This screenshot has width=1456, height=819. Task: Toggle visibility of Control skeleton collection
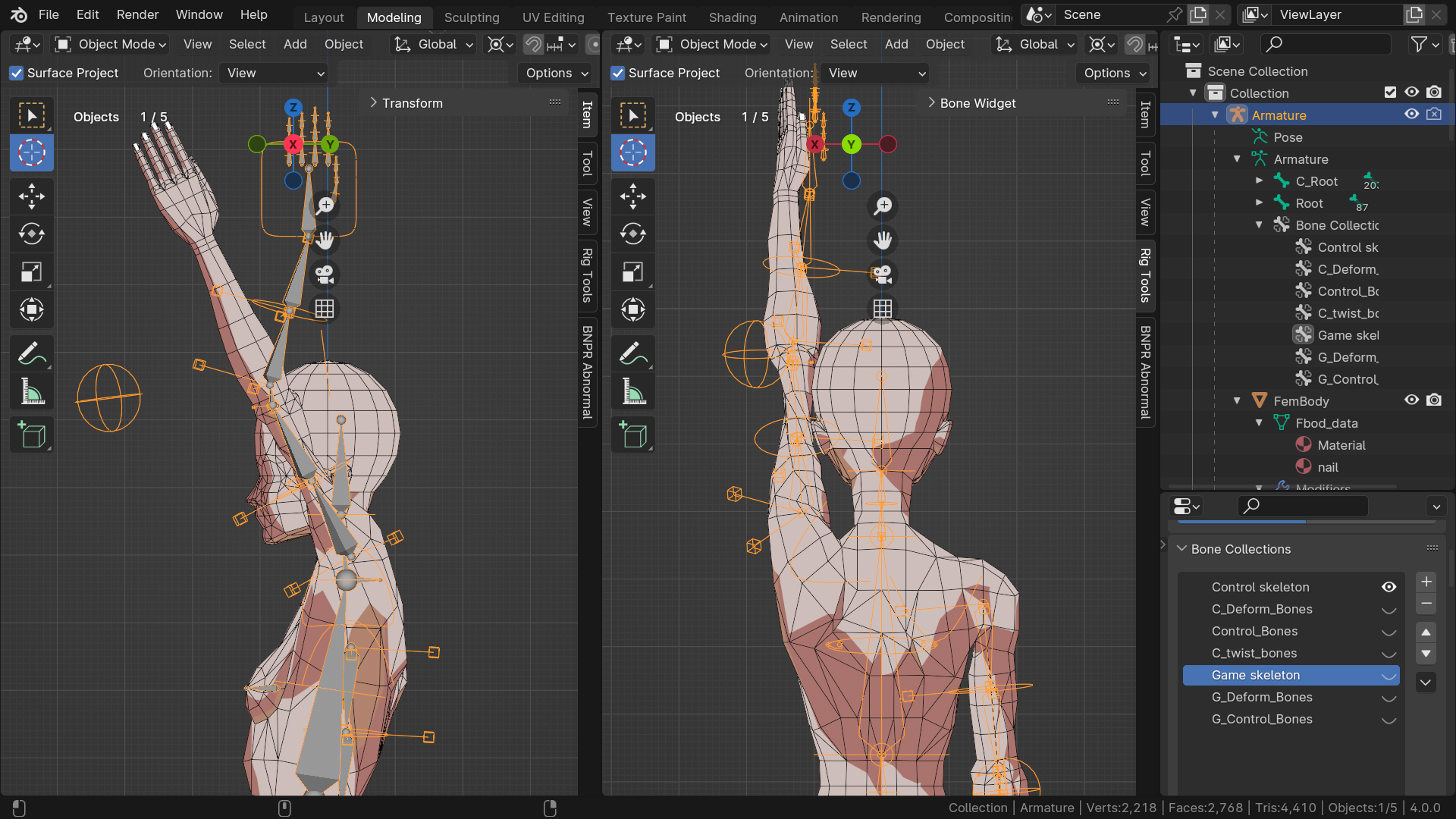(x=1389, y=587)
